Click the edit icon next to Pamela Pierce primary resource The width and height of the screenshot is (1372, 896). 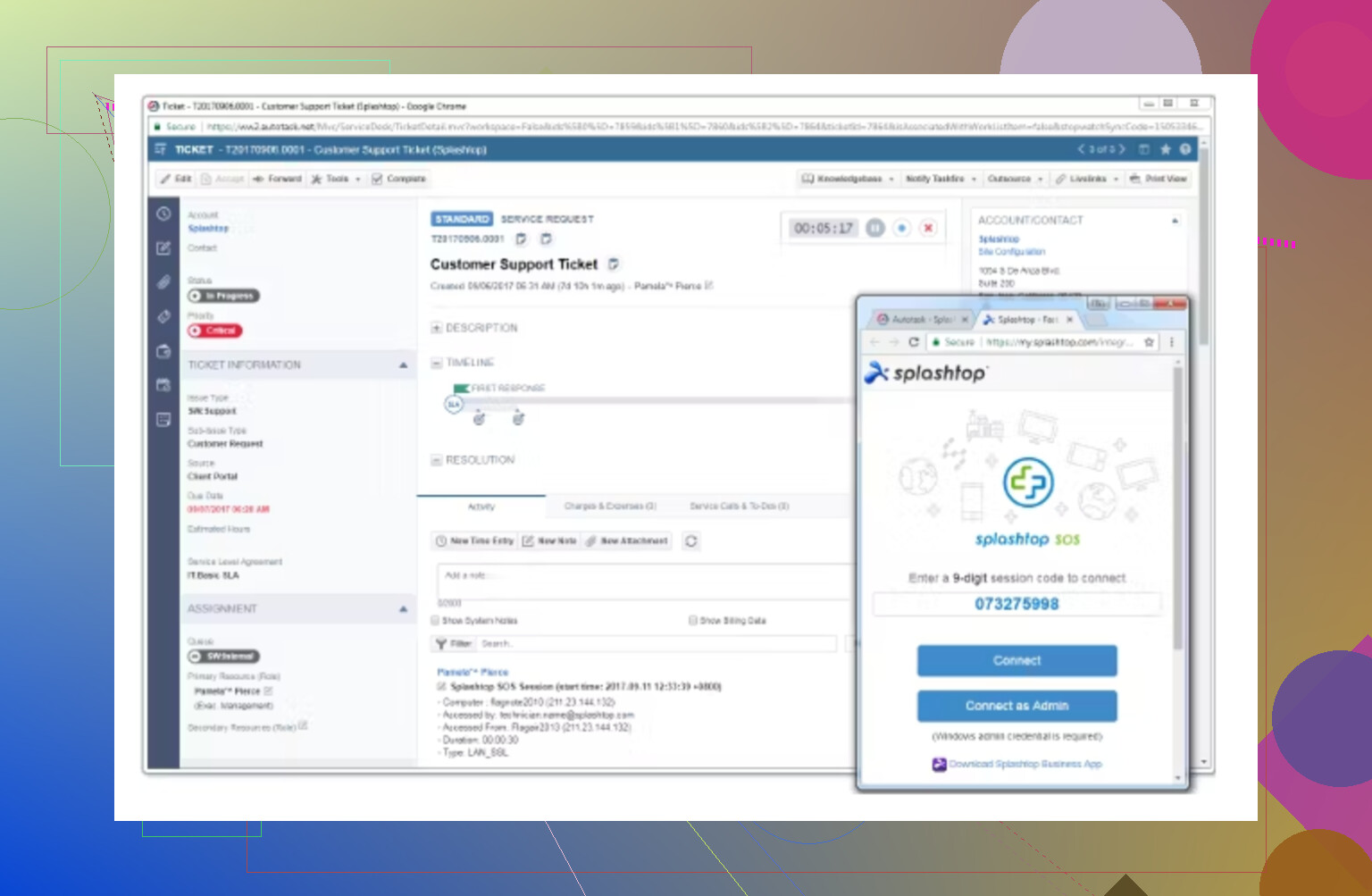pos(269,691)
